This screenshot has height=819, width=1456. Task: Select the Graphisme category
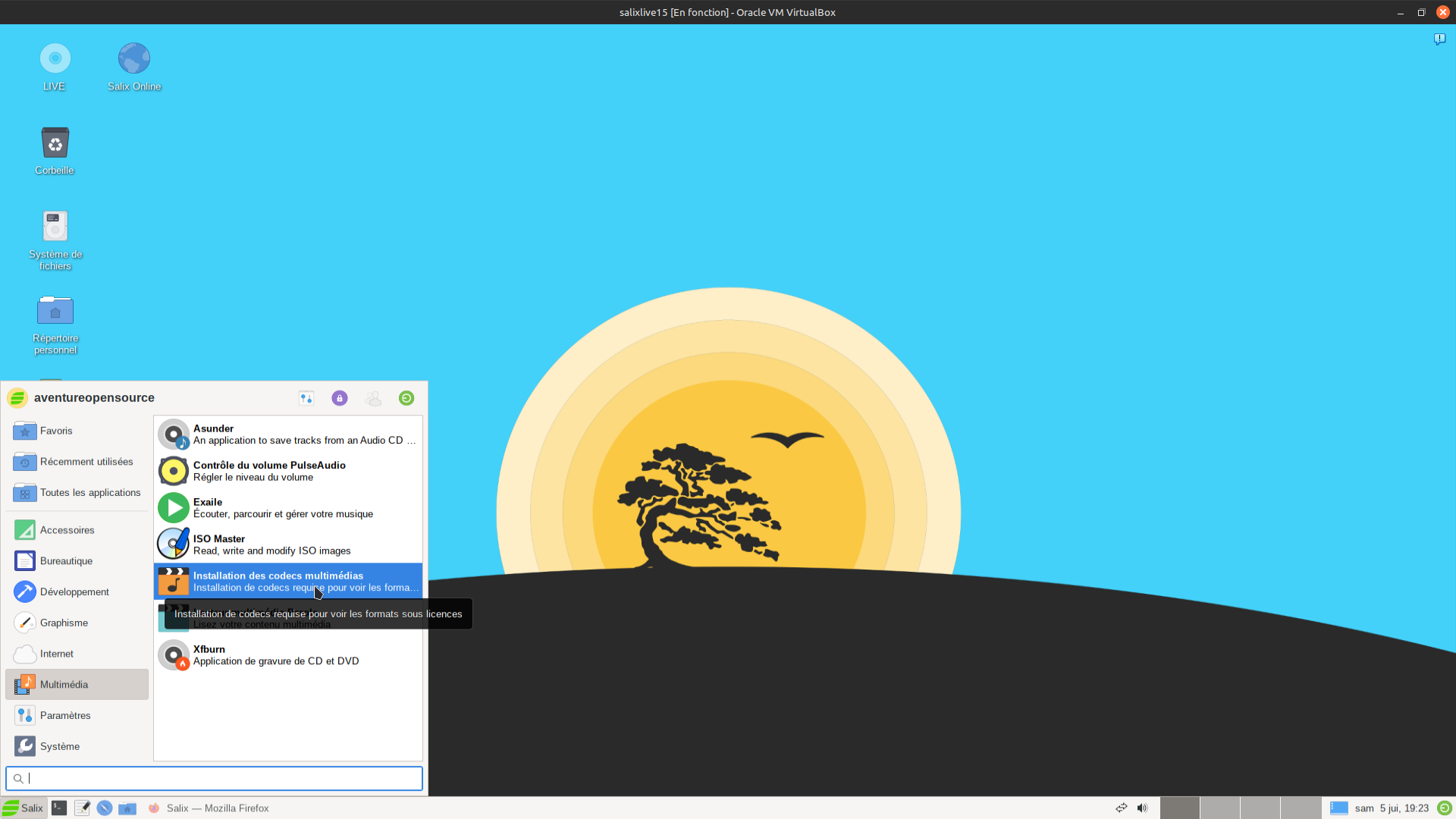click(x=64, y=623)
